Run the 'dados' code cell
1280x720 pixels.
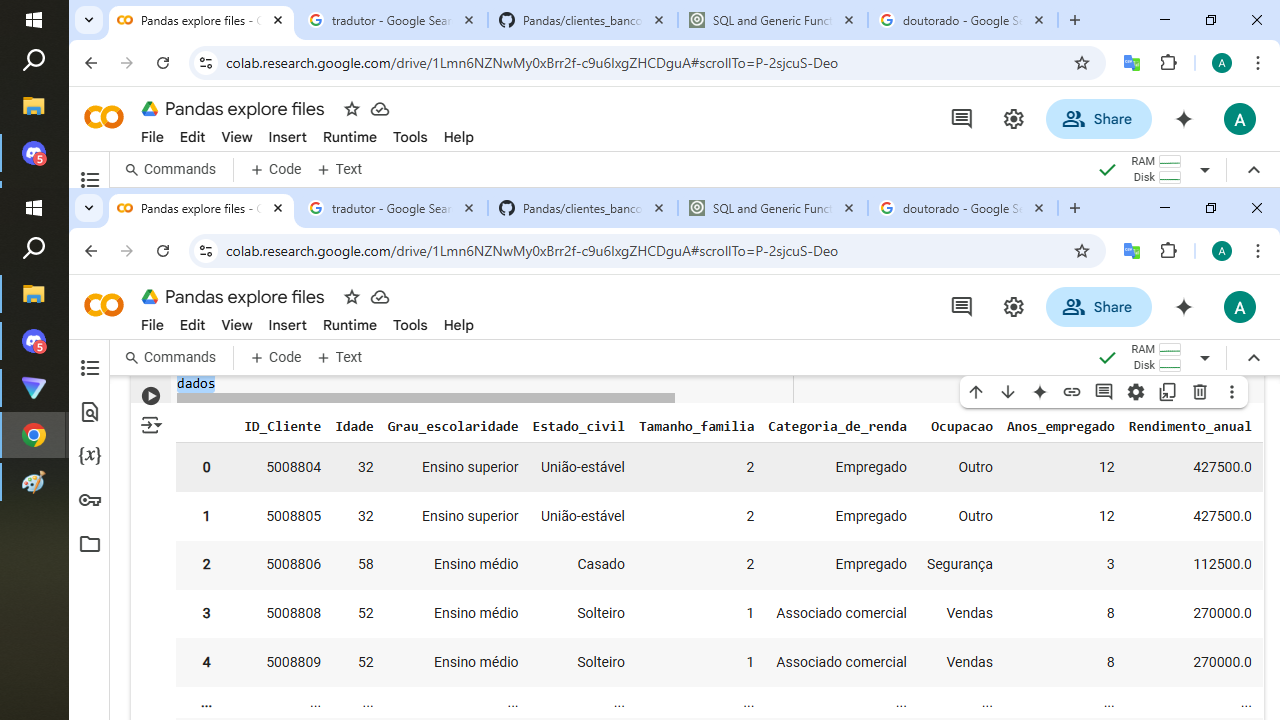click(151, 396)
